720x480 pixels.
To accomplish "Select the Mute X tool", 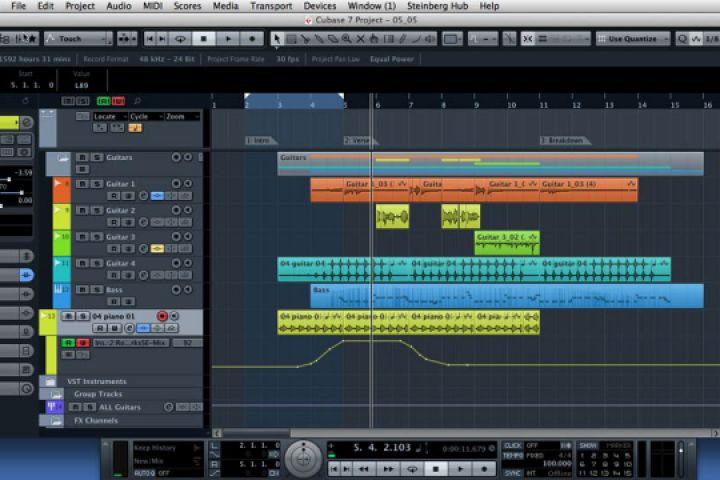I will coord(360,39).
